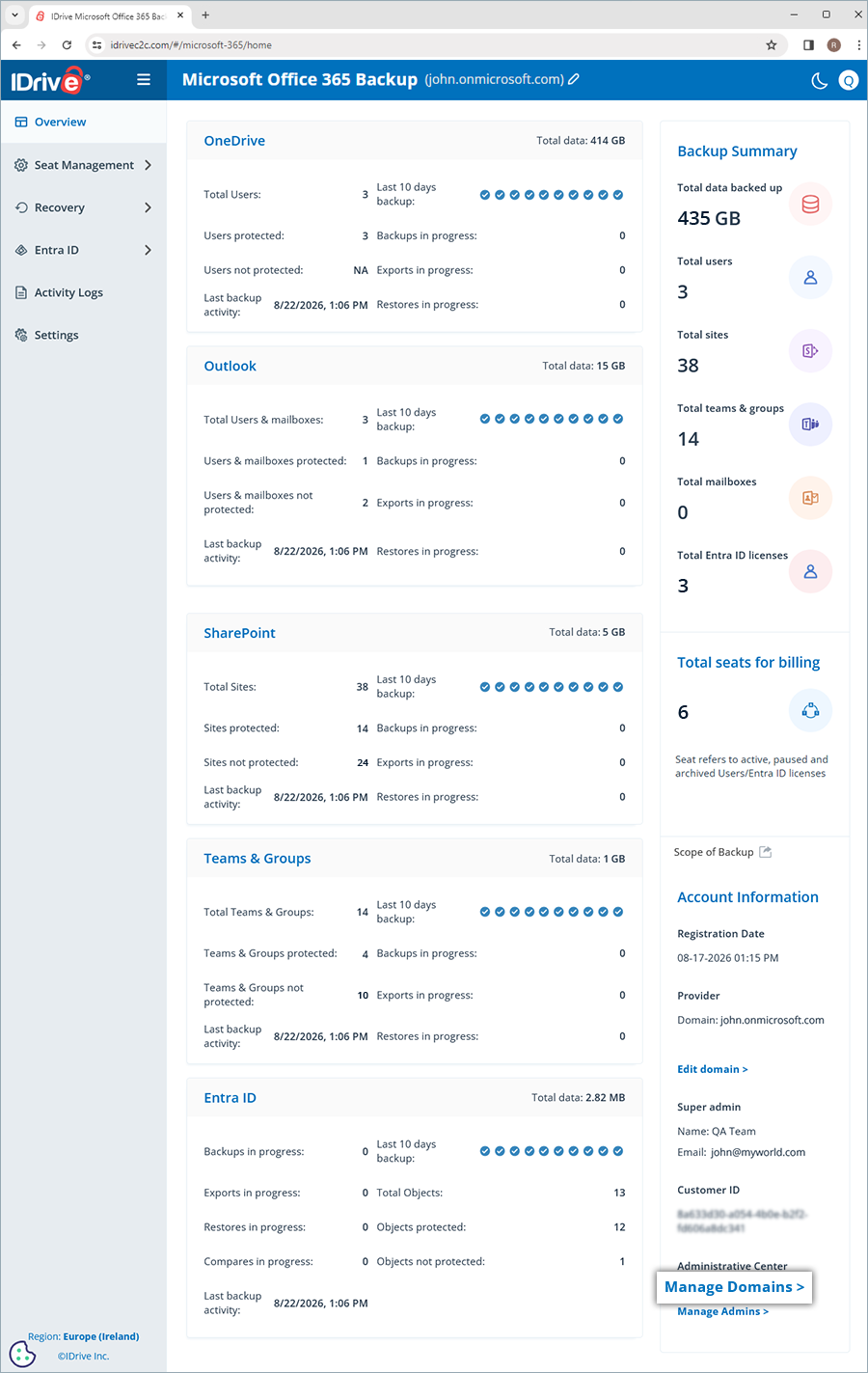Click the Region: Europe (Ireland) text
This screenshot has height=1373, width=868.
click(x=83, y=1336)
